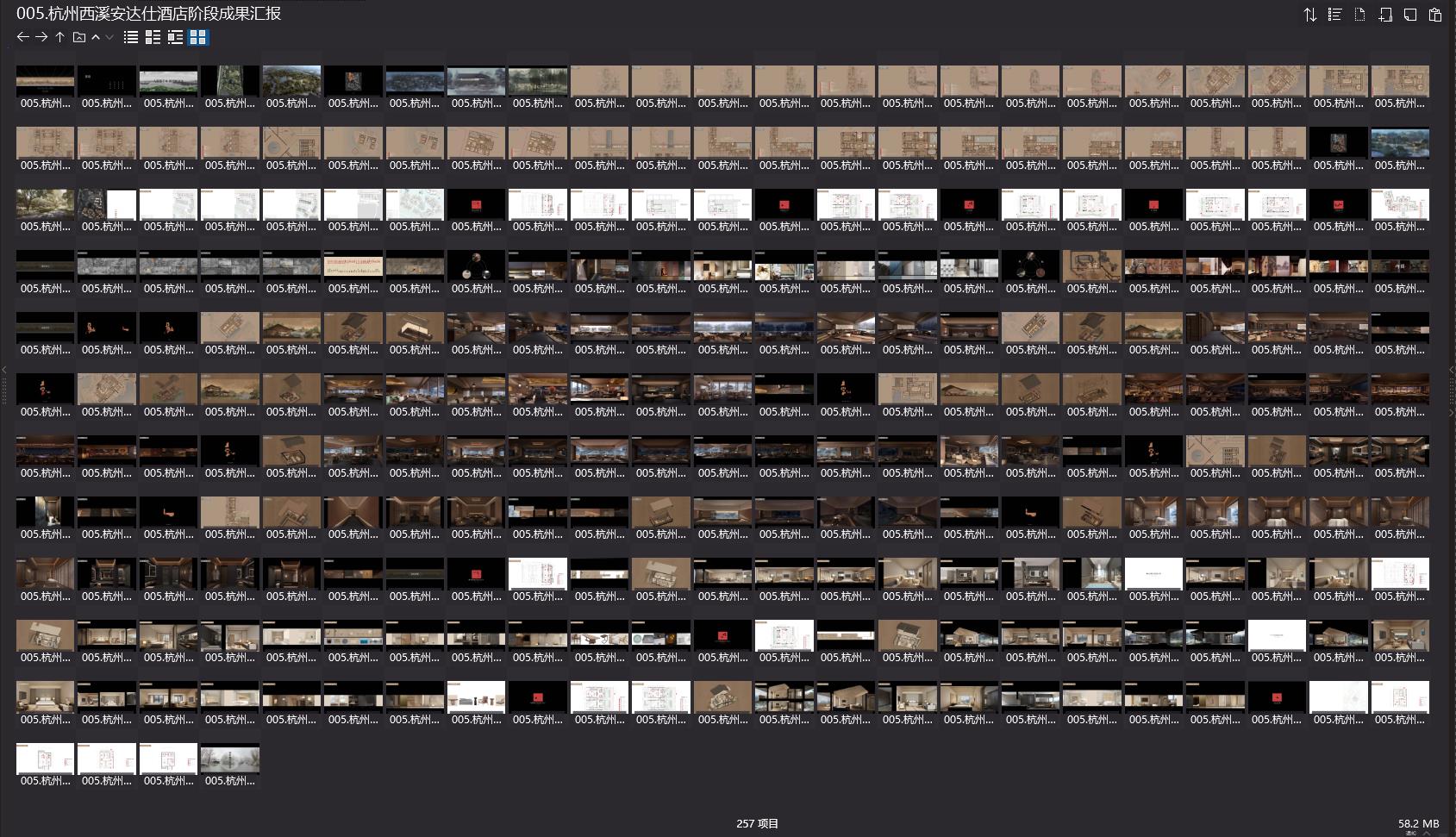This screenshot has width=1456, height=837.
Task: Go up to the parent folder
Action: 60,37
